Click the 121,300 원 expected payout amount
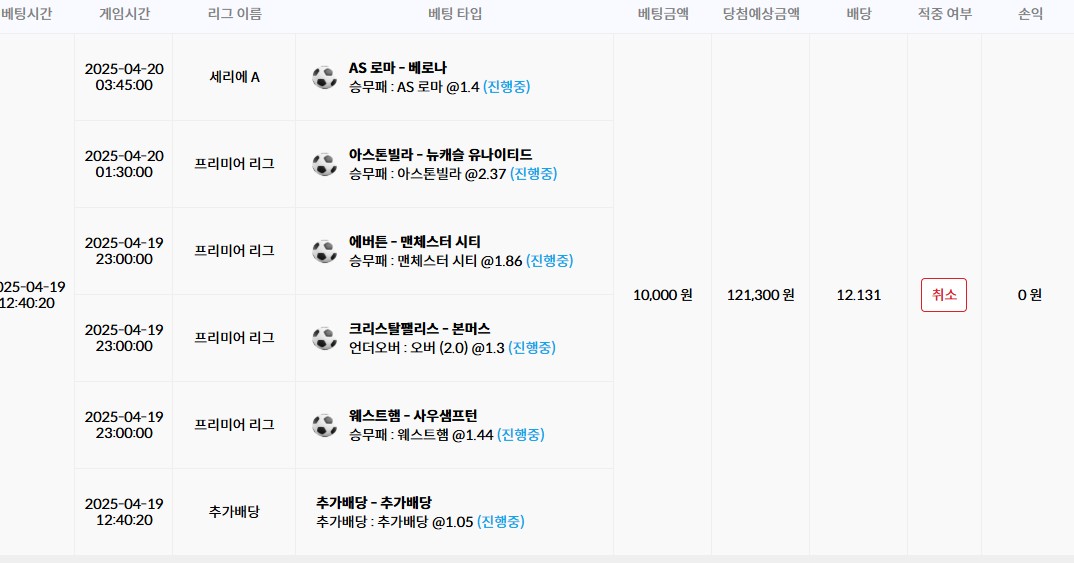The image size is (1074, 563). coord(760,295)
